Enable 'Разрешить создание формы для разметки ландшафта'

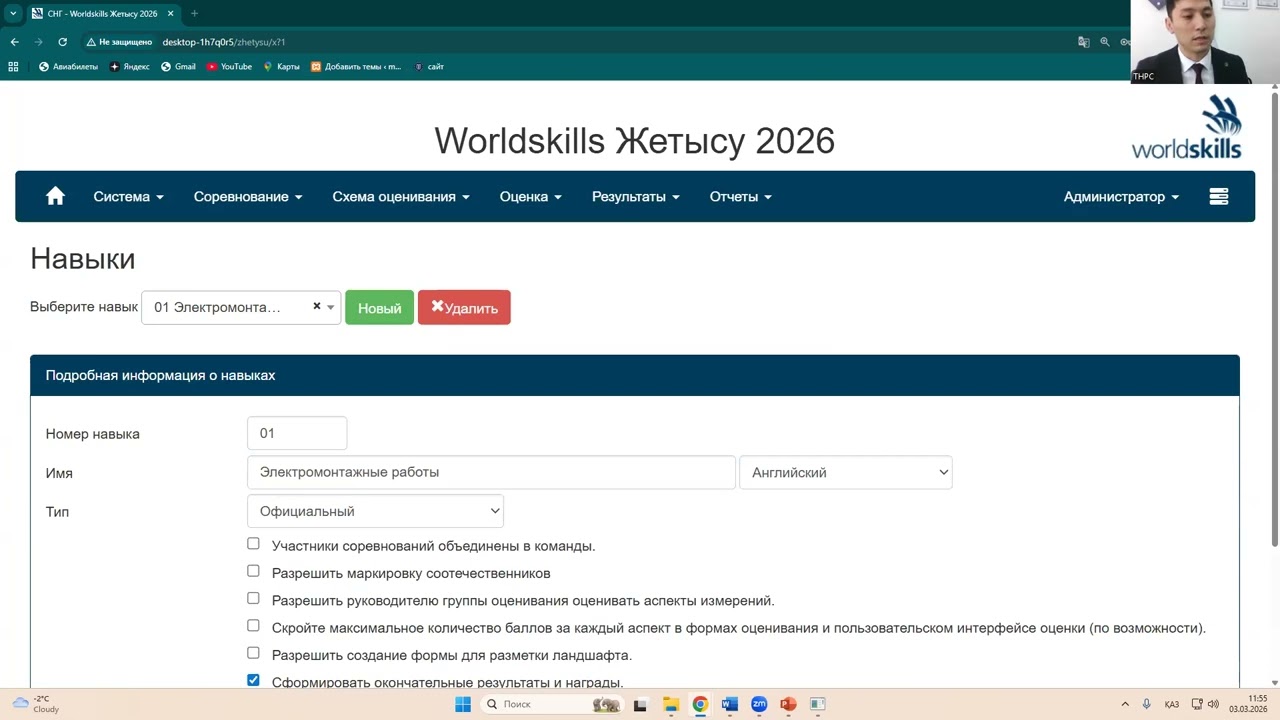click(253, 653)
